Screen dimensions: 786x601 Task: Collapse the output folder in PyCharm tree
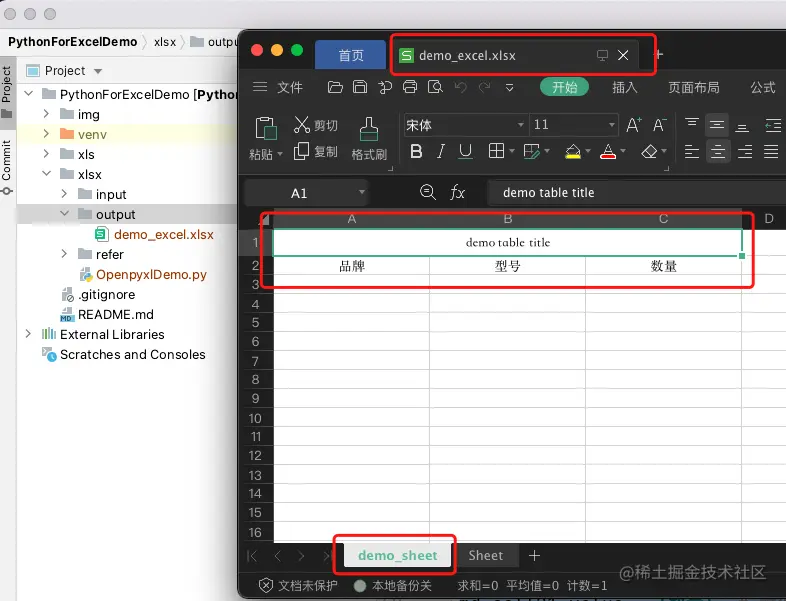tap(64, 214)
